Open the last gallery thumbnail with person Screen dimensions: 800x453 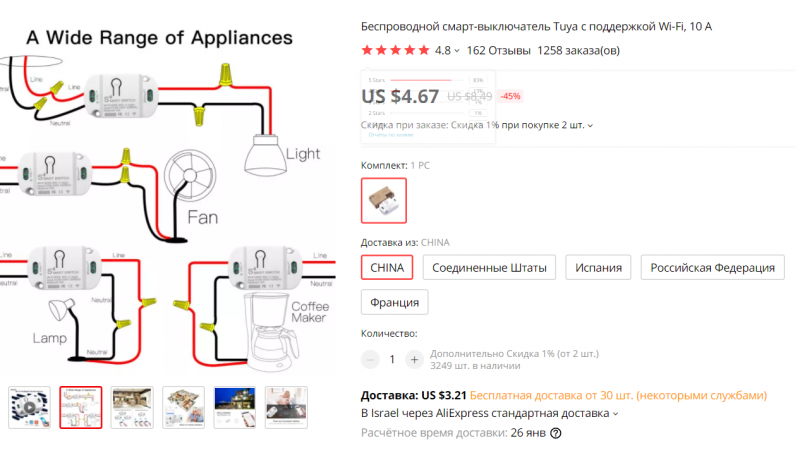coord(286,408)
